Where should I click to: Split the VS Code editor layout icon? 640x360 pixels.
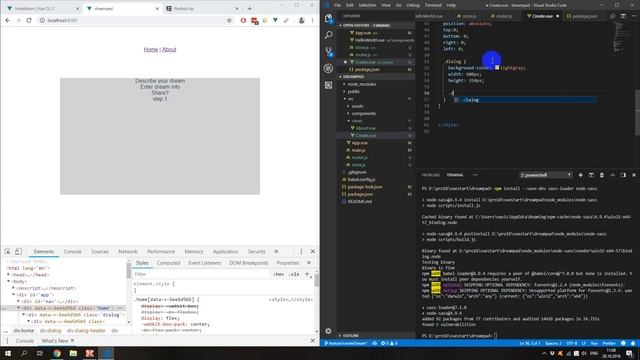coord(623,16)
